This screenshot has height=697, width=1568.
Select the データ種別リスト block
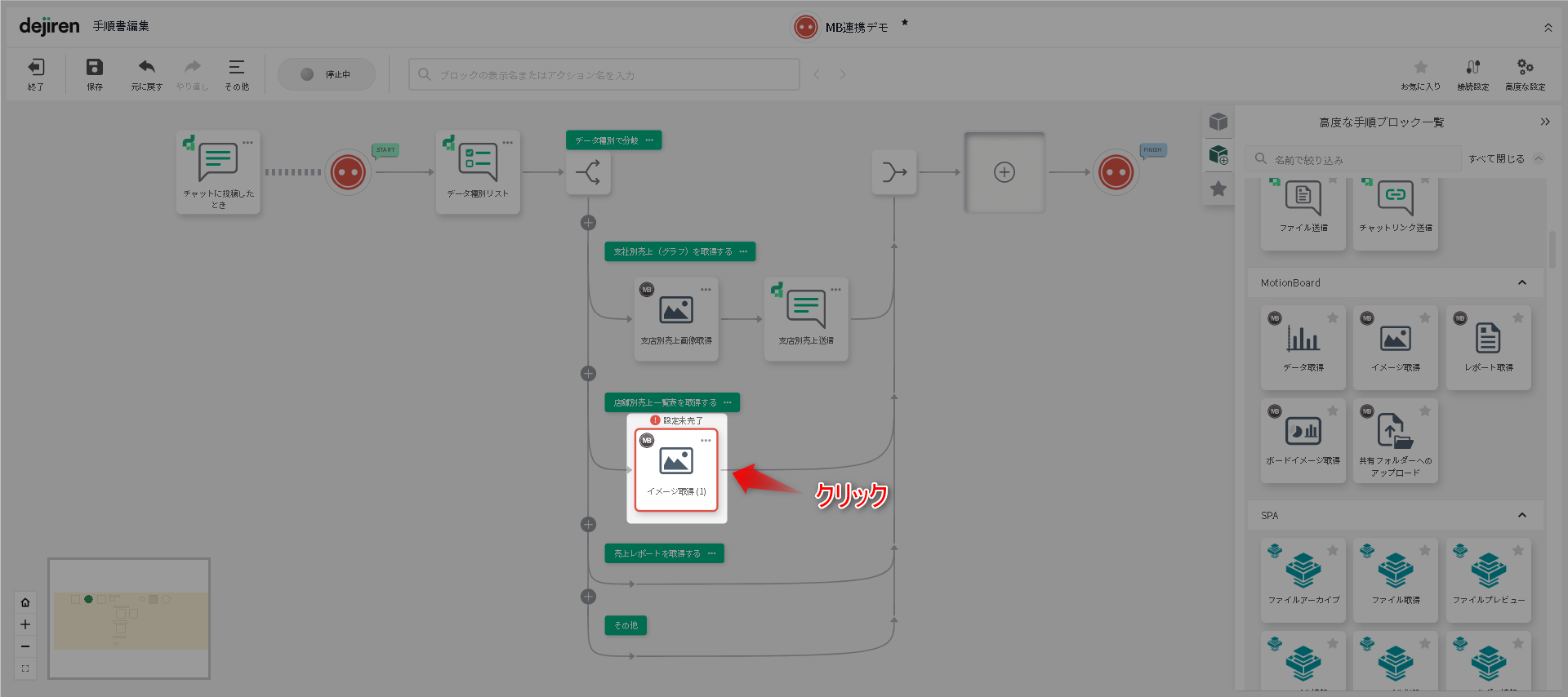pos(478,172)
